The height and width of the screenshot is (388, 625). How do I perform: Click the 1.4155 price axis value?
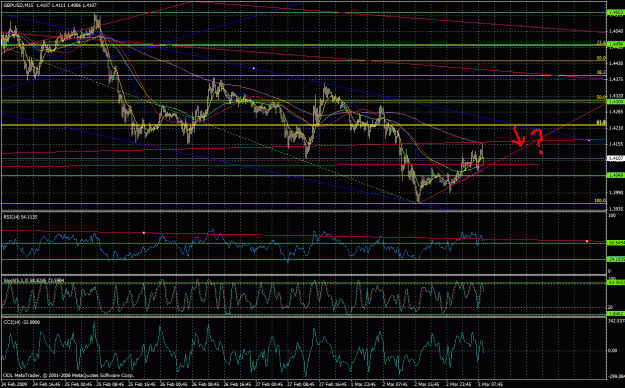[616, 144]
